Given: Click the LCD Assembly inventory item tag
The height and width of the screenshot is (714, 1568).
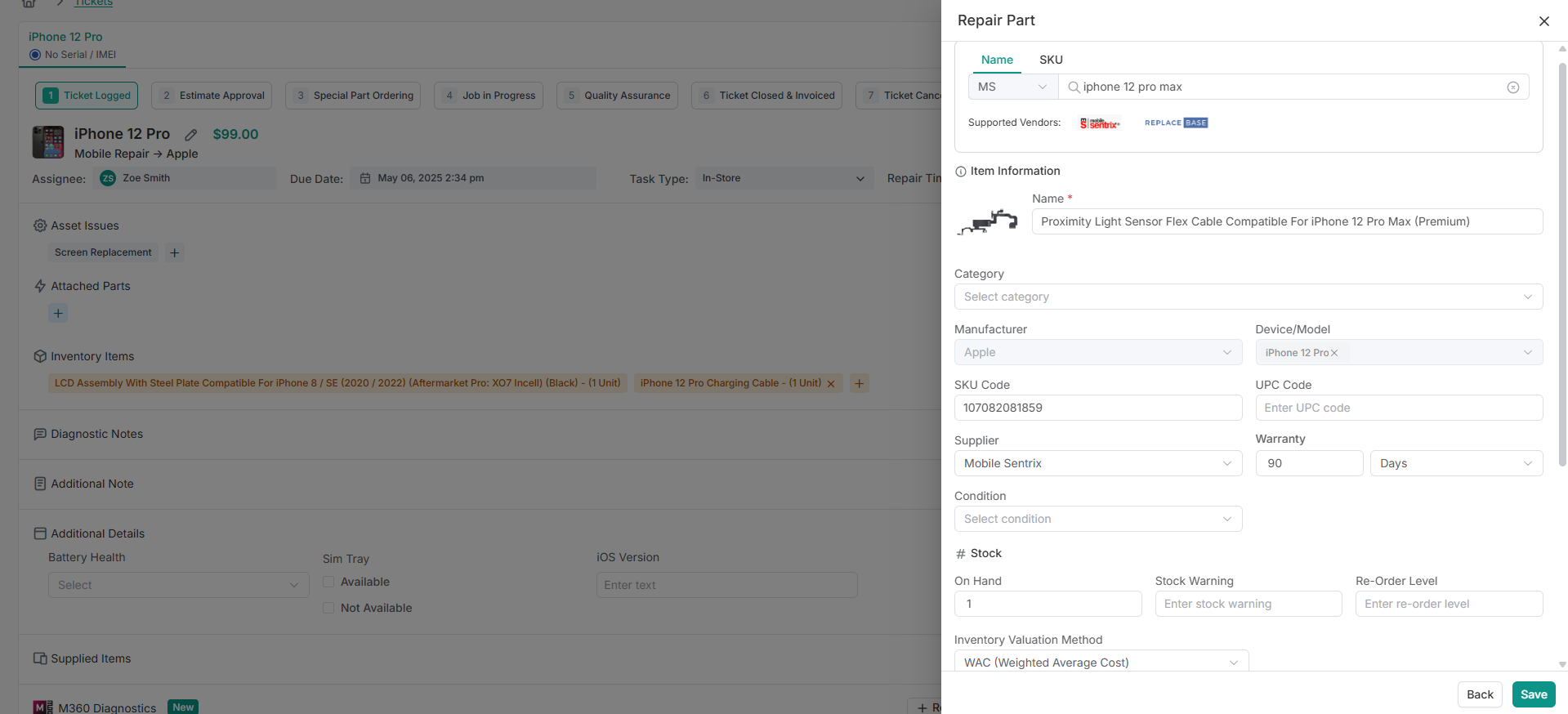Looking at the screenshot, I should click(x=337, y=383).
